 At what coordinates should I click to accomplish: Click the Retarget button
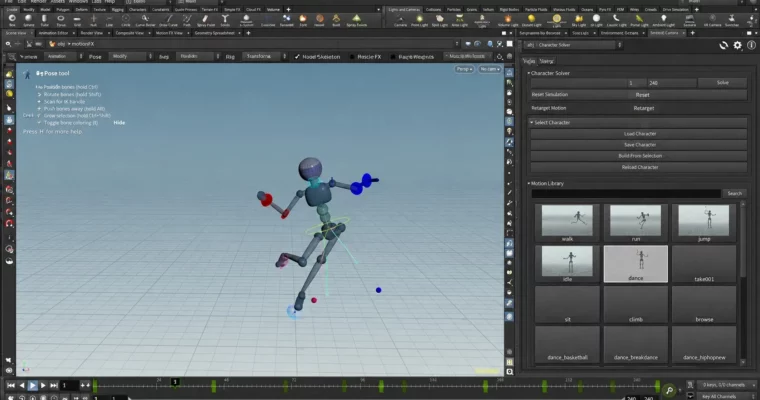(x=644, y=109)
